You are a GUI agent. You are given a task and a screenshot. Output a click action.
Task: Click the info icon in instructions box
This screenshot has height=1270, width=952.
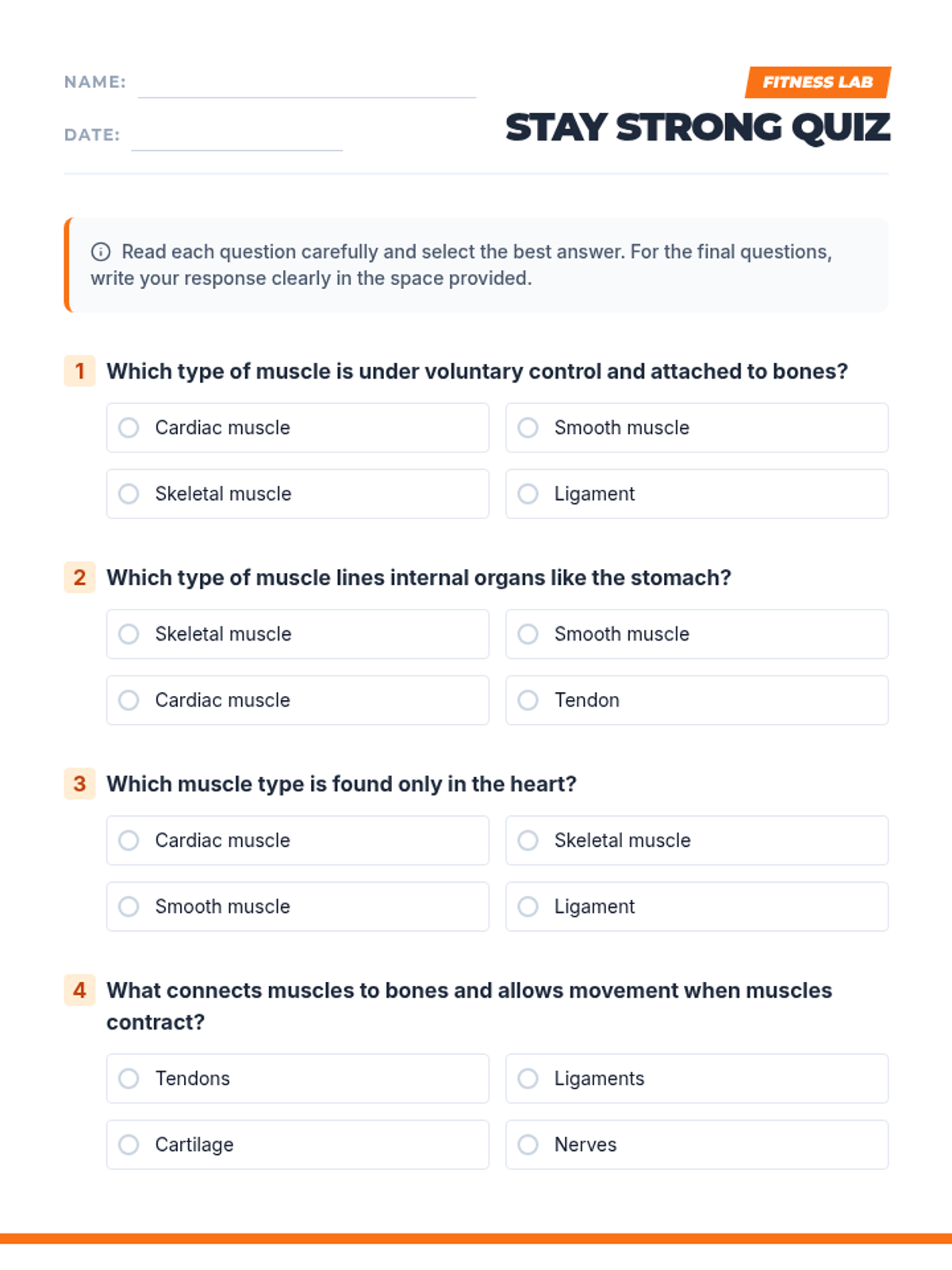point(101,252)
